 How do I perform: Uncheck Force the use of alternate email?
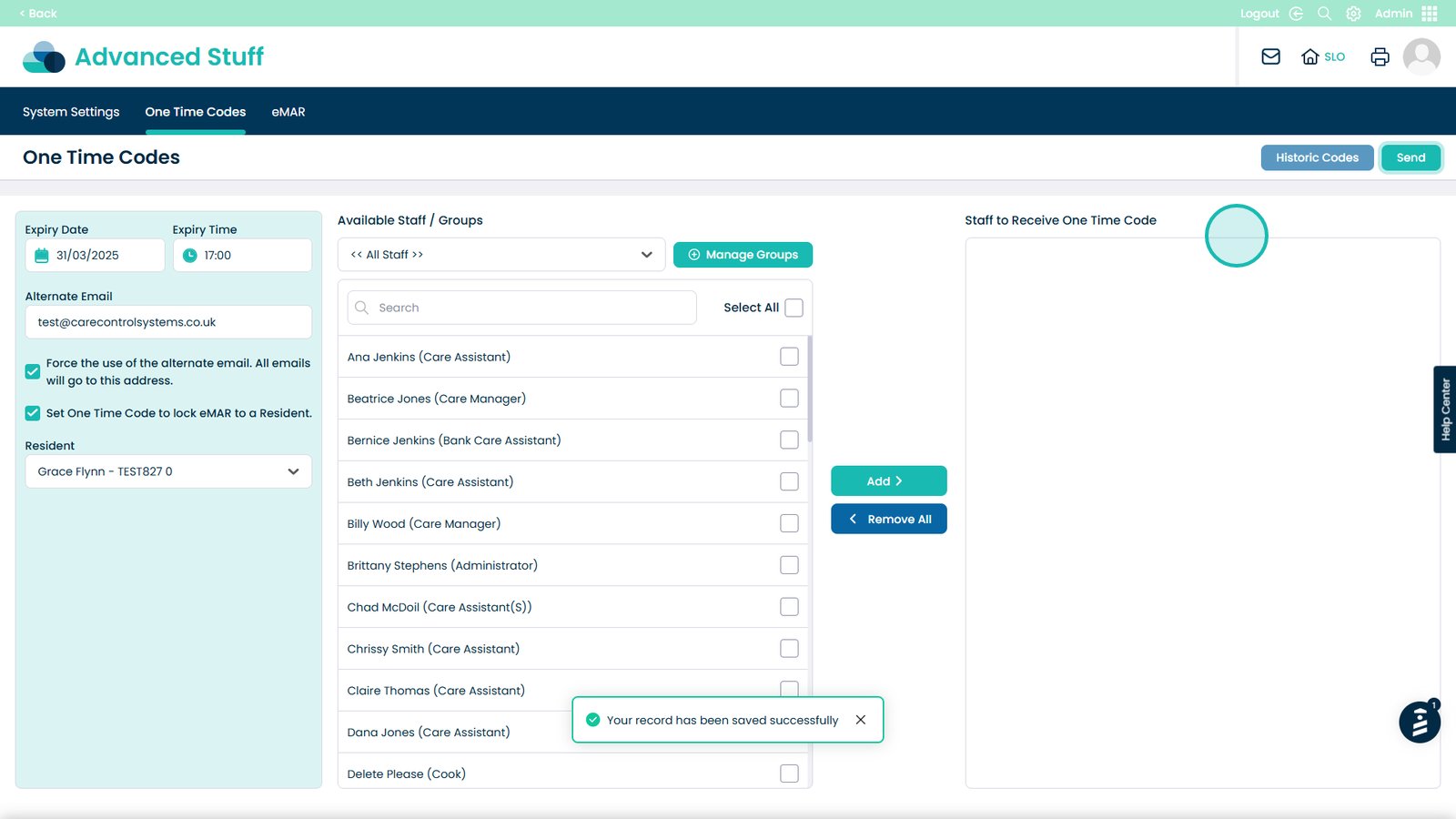click(x=33, y=371)
